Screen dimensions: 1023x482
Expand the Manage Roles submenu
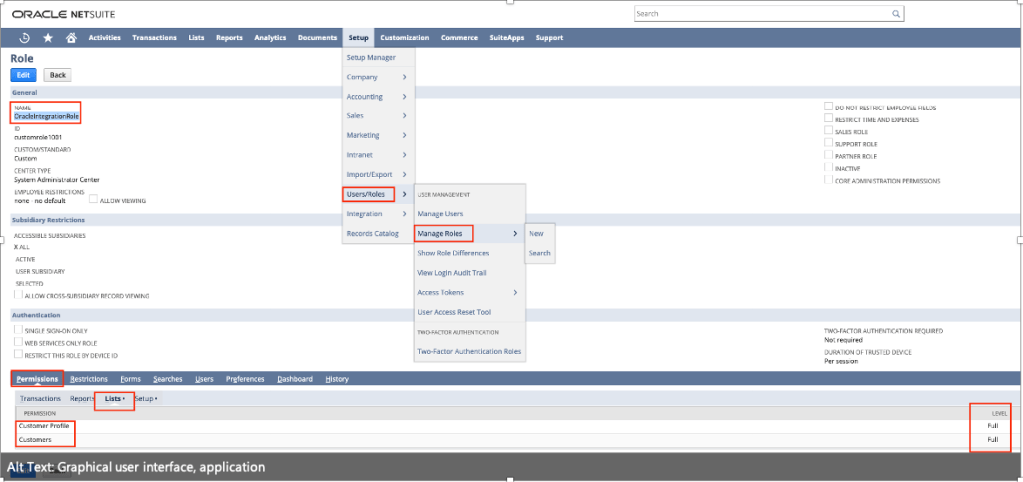point(442,233)
